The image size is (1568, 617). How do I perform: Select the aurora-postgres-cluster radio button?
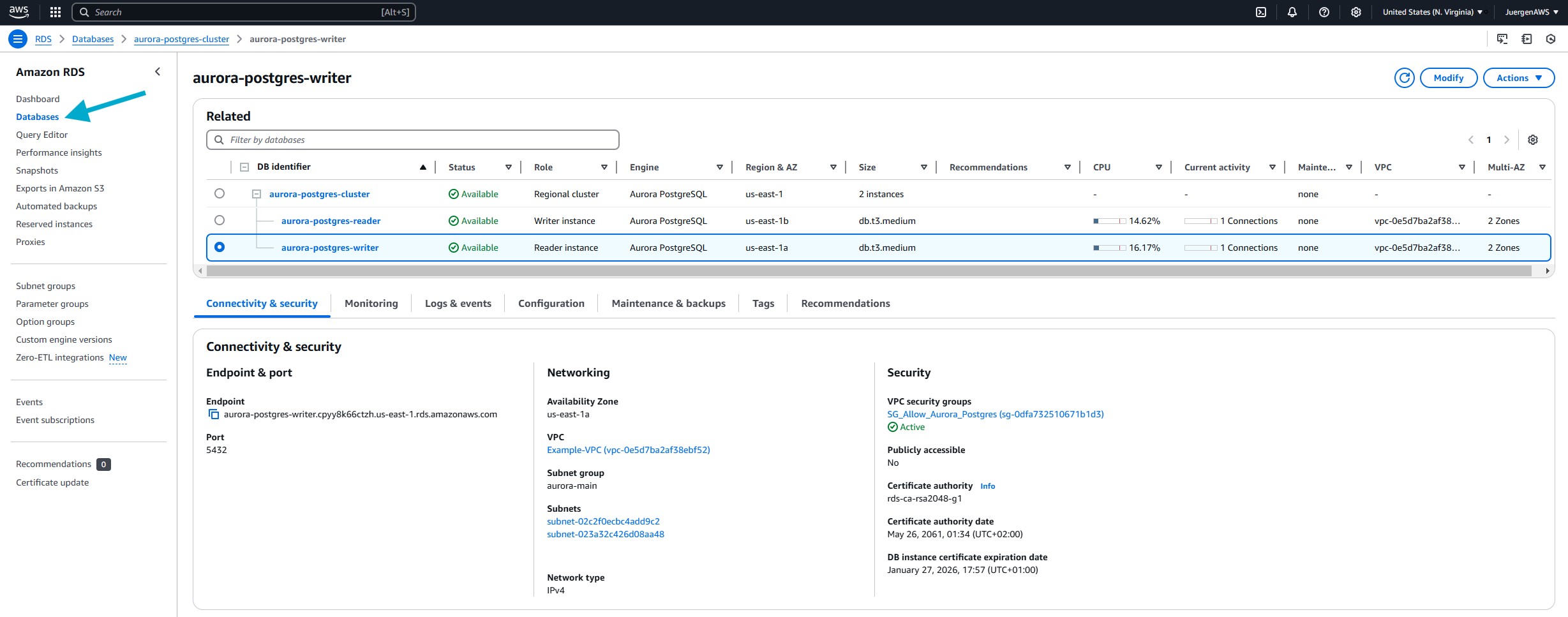[220, 193]
